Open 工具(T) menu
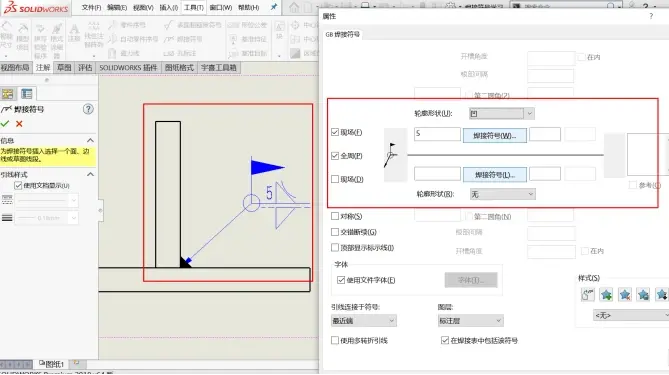669x375 pixels. click(194, 8)
